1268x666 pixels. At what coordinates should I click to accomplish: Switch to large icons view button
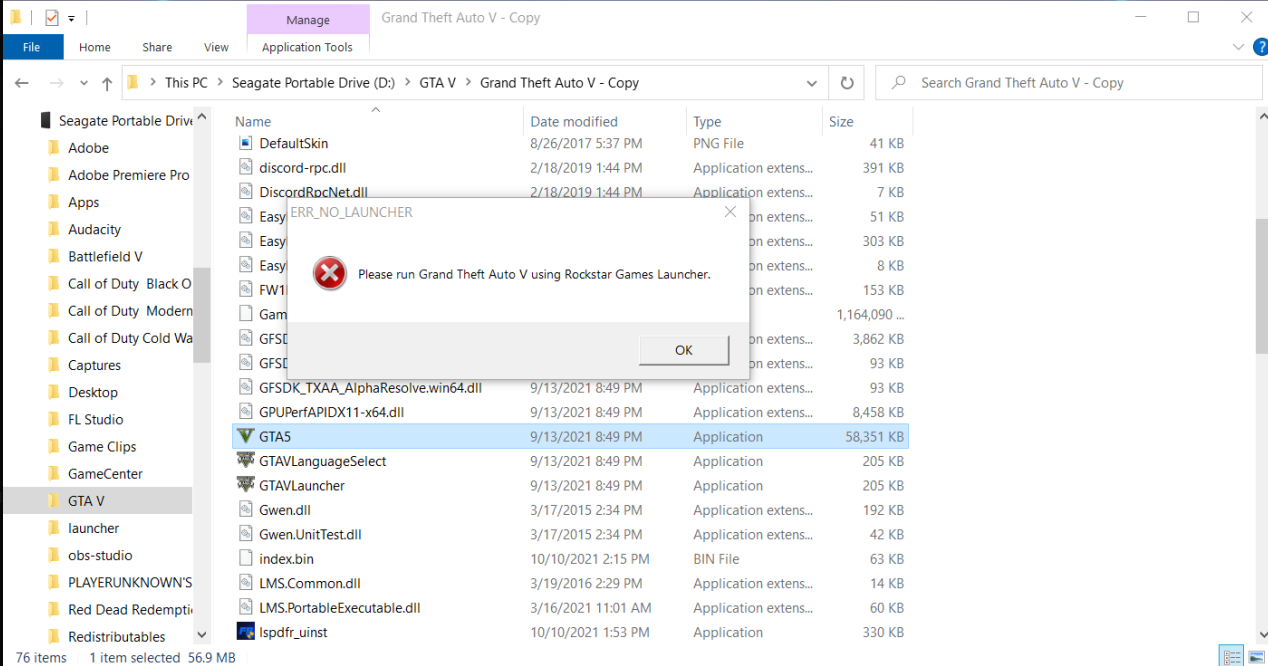pos(1256,657)
